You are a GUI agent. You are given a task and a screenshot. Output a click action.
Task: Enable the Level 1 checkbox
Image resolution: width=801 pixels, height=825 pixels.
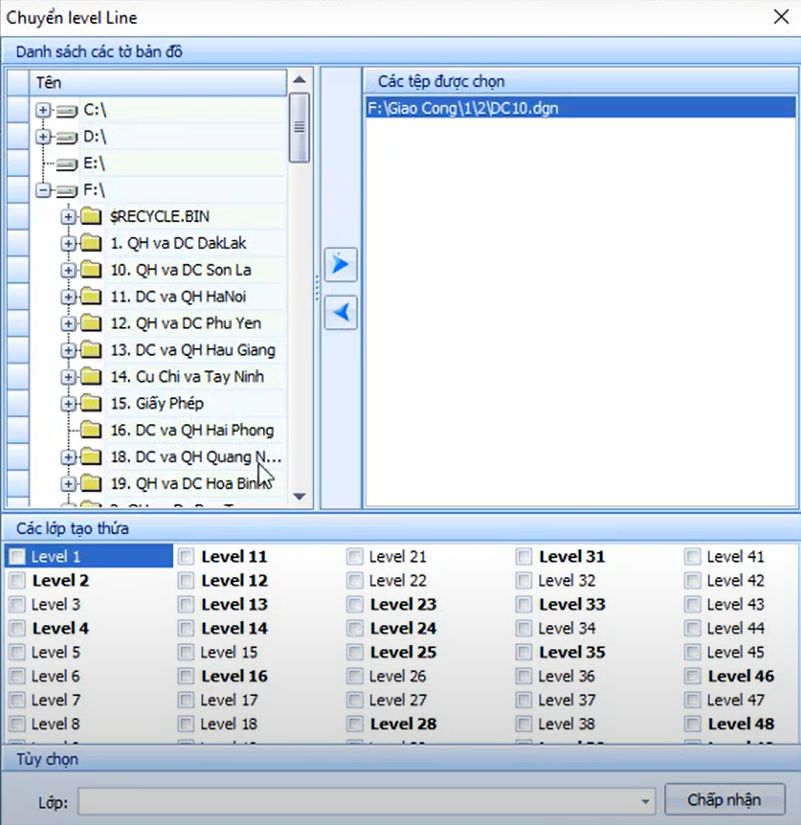tap(17, 557)
